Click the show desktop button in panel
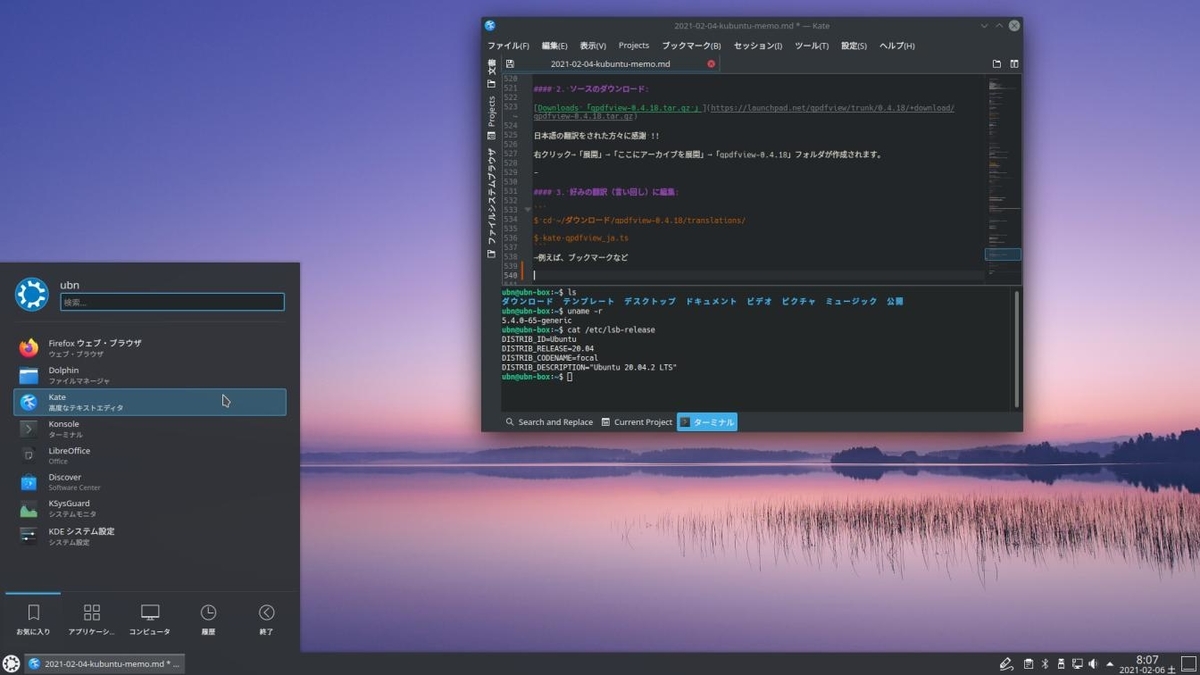The image size is (1200, 675). click(x=1189, y=663)
